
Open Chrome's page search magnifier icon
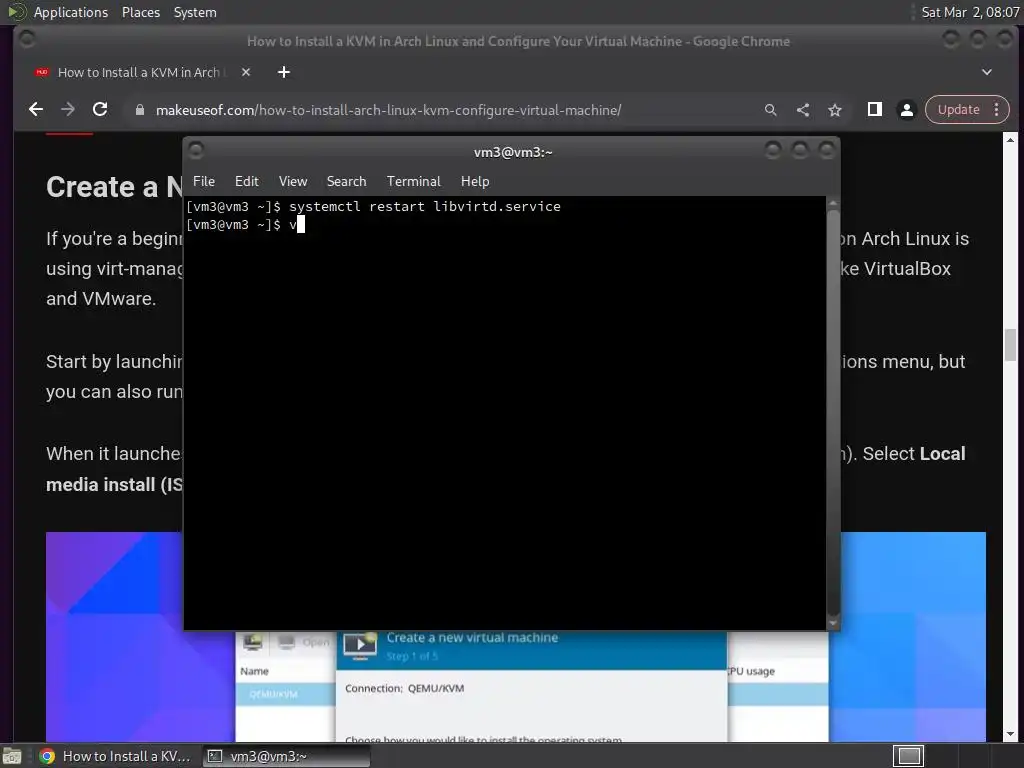(771, 110)
